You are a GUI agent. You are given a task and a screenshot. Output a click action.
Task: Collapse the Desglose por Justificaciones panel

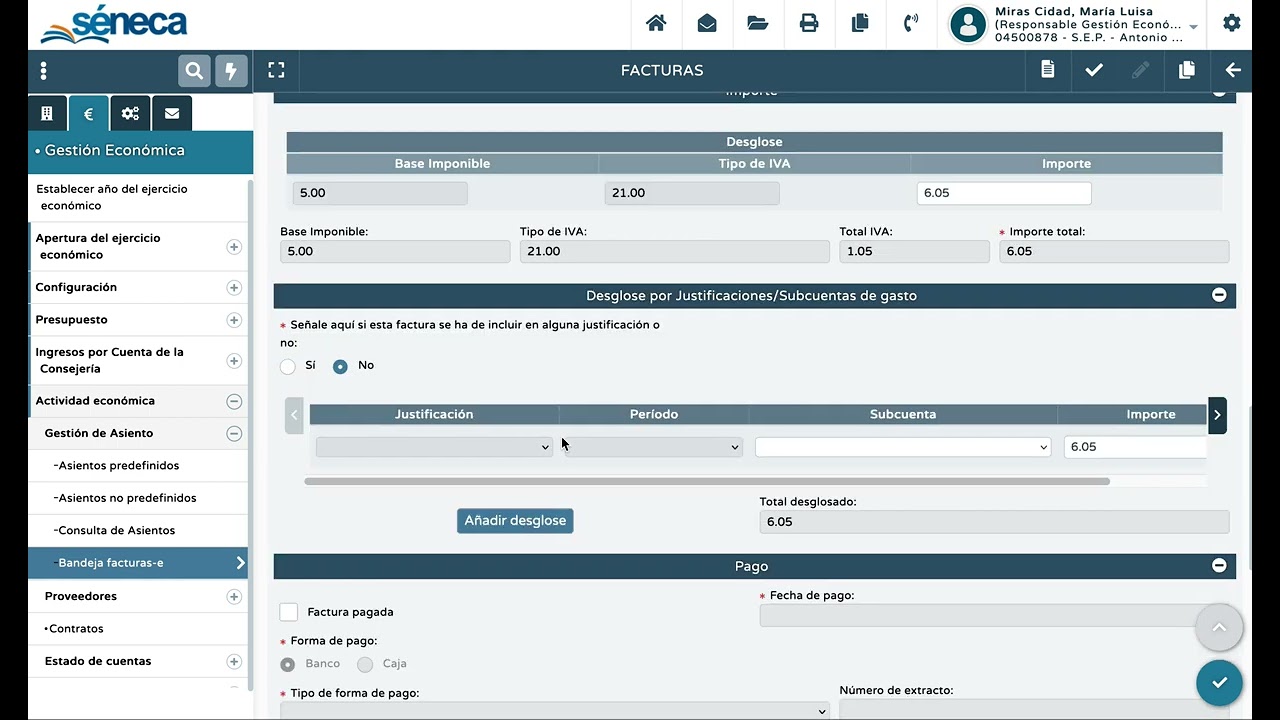tap(1219, 295)
